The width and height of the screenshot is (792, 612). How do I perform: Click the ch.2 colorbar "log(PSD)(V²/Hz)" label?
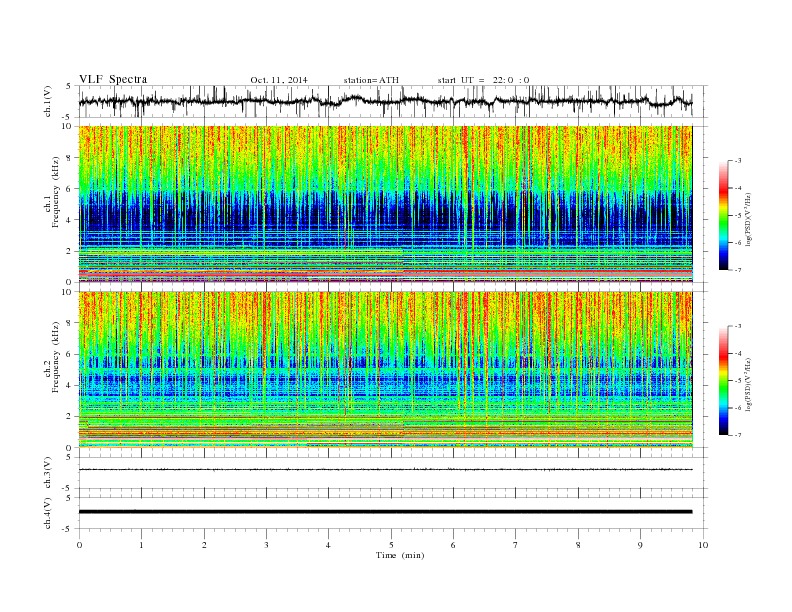[749, 384]
